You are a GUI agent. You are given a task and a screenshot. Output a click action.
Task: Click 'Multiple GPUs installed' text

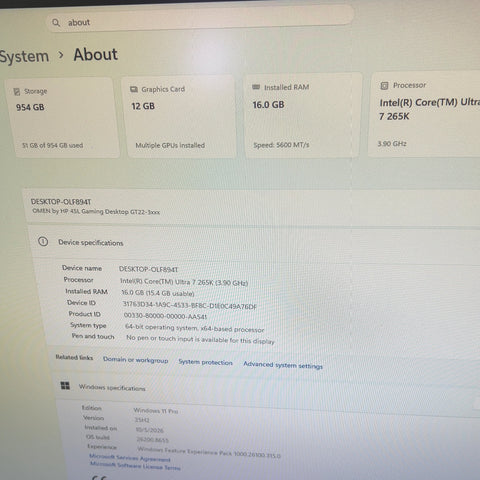click(170, 145)
